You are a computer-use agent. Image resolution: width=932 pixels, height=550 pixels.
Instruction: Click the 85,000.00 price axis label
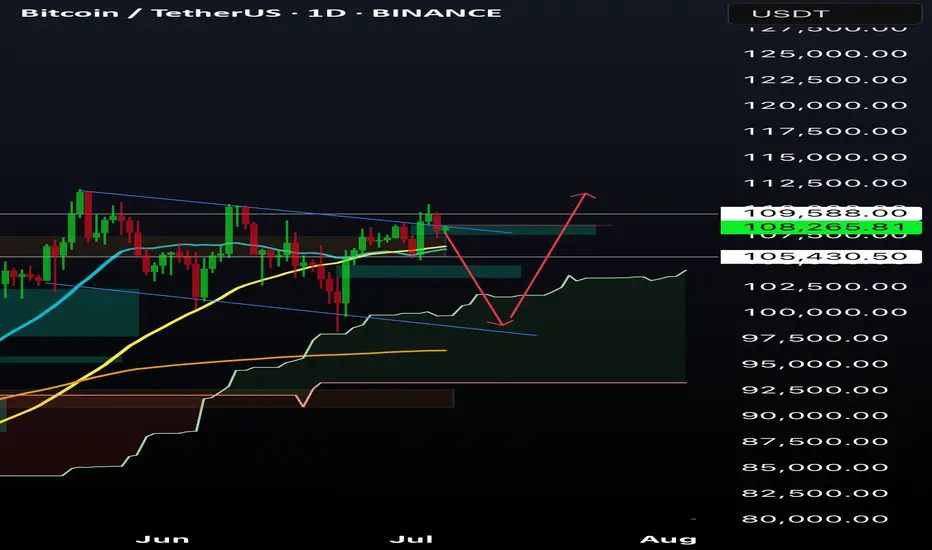[816, 467]
